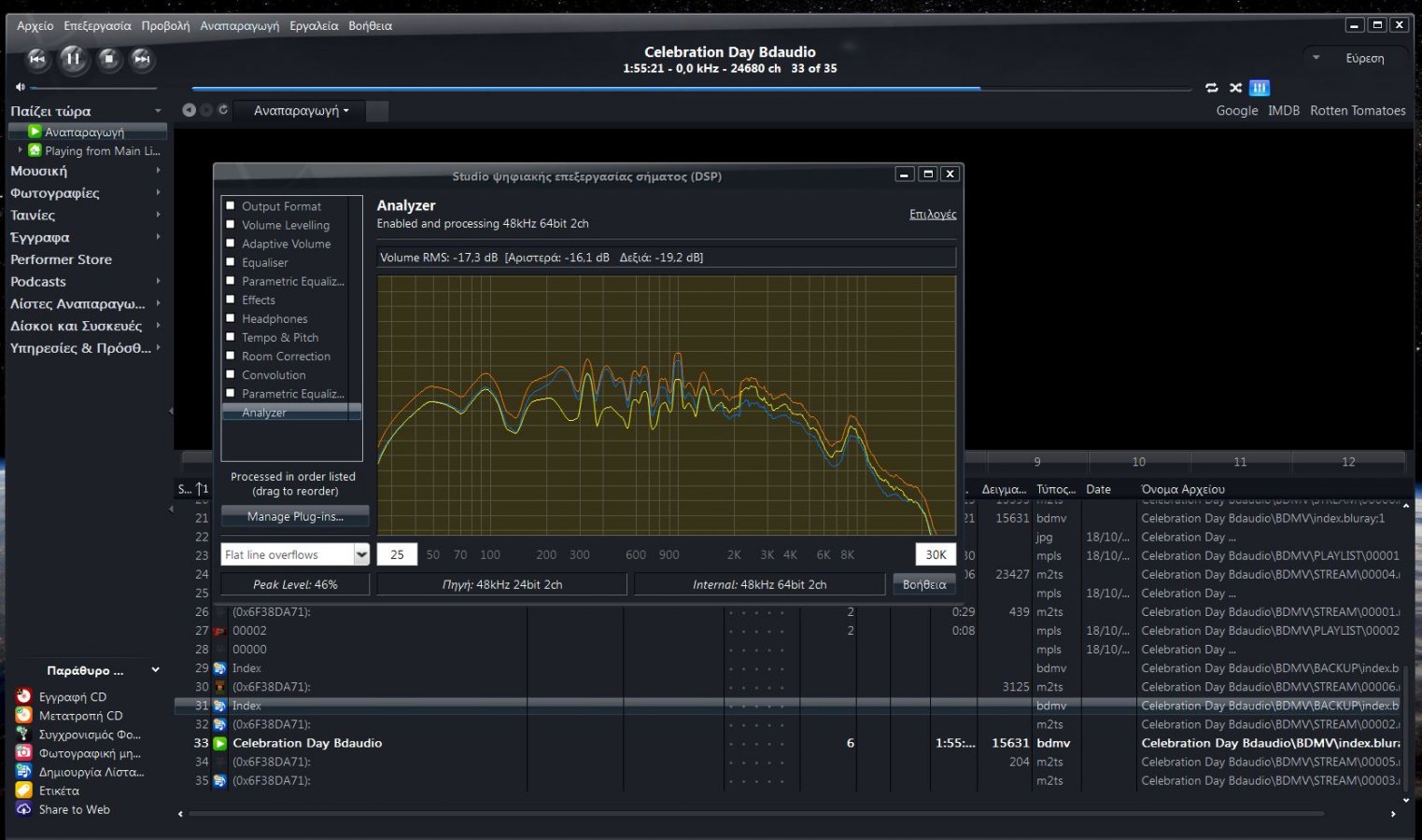Image resolution: width=1422 pixels, height=840 pixels.
Task: Enable the Output Format checkbox
Action: 231,205
